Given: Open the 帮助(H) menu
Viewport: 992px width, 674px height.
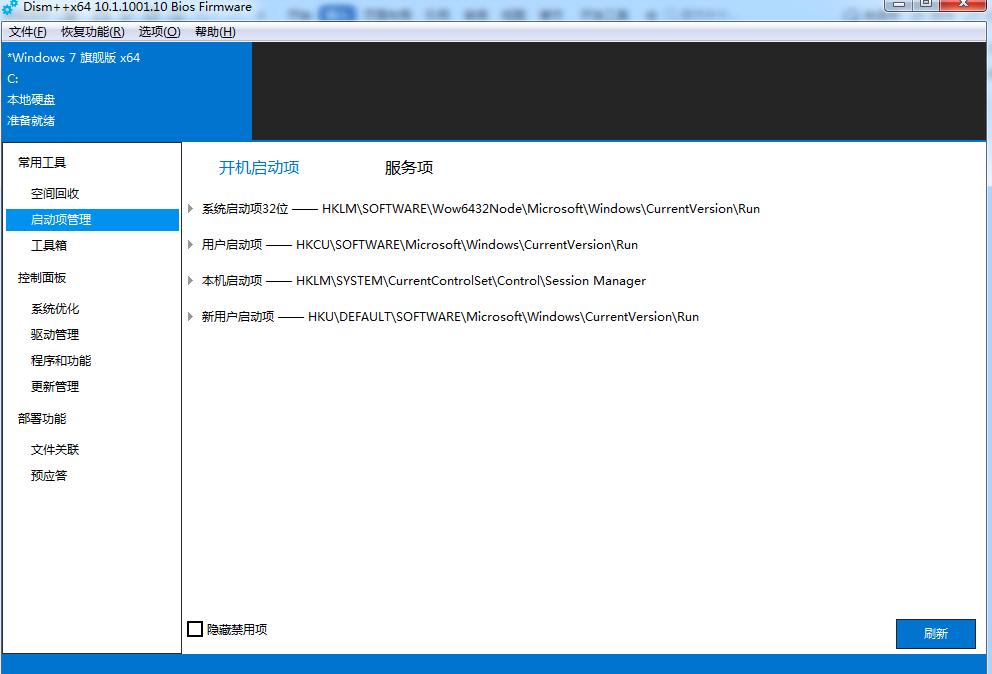Looking at the screenshot, I should coord(215,32).
